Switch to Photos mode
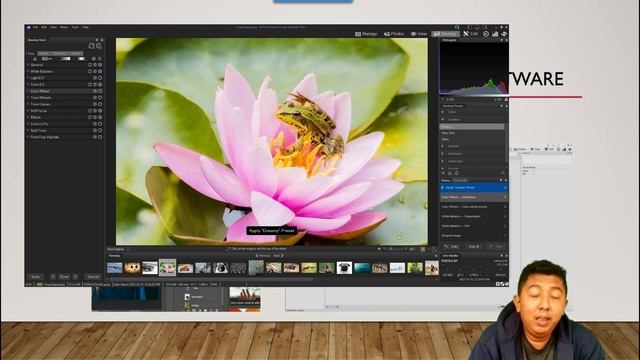Image resolution: width=640 pixels, height=360 pixels. click(x=394, y=34)
